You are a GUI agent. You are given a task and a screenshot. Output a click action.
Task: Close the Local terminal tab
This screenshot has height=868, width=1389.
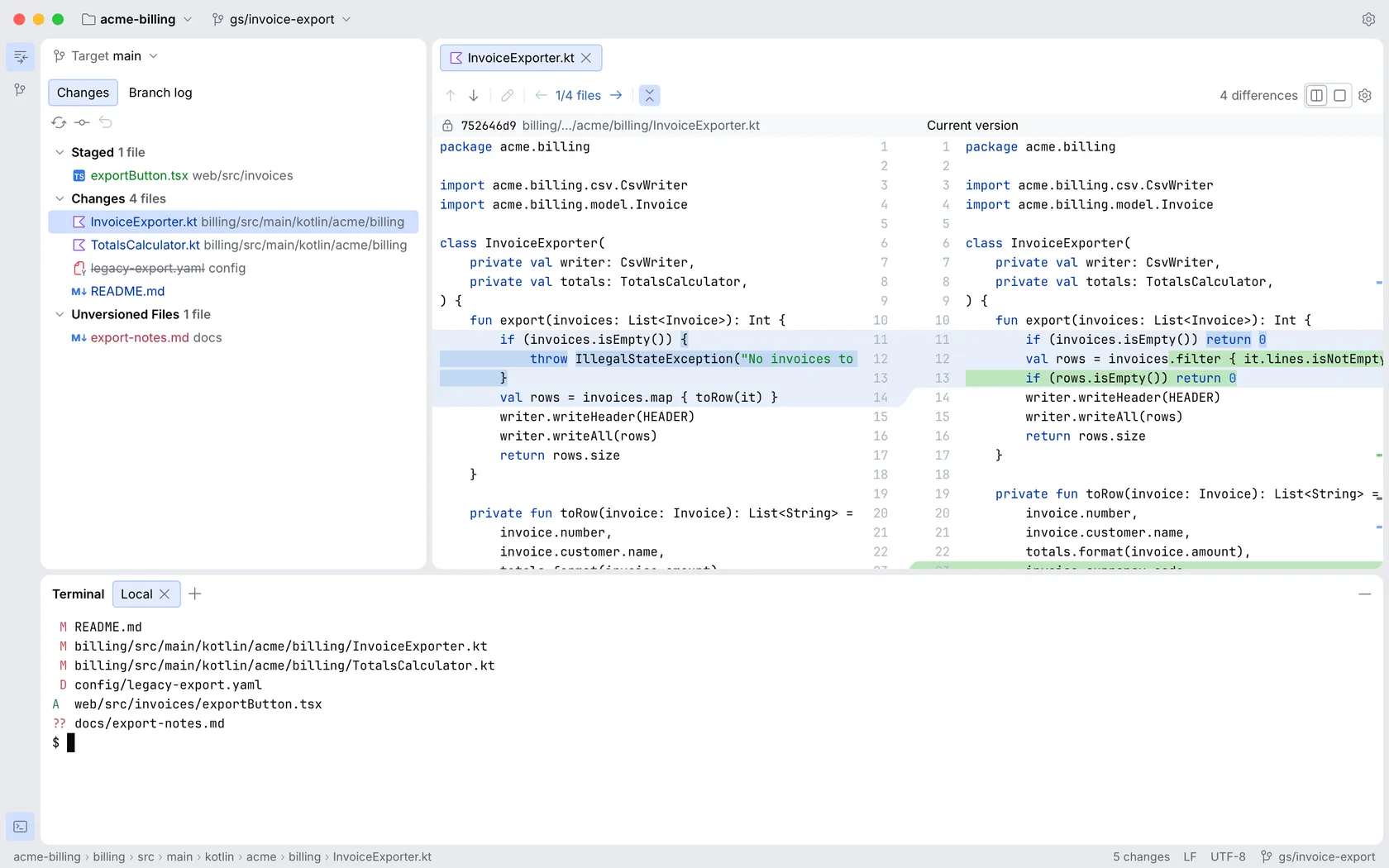coord(165,594)
